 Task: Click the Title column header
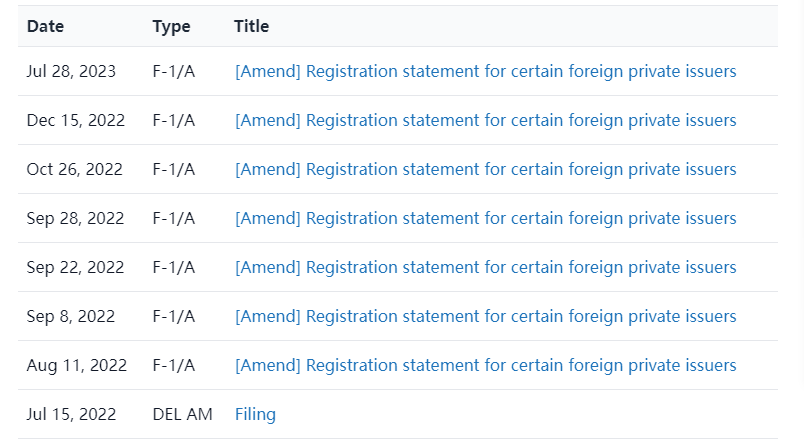(251, 26)
